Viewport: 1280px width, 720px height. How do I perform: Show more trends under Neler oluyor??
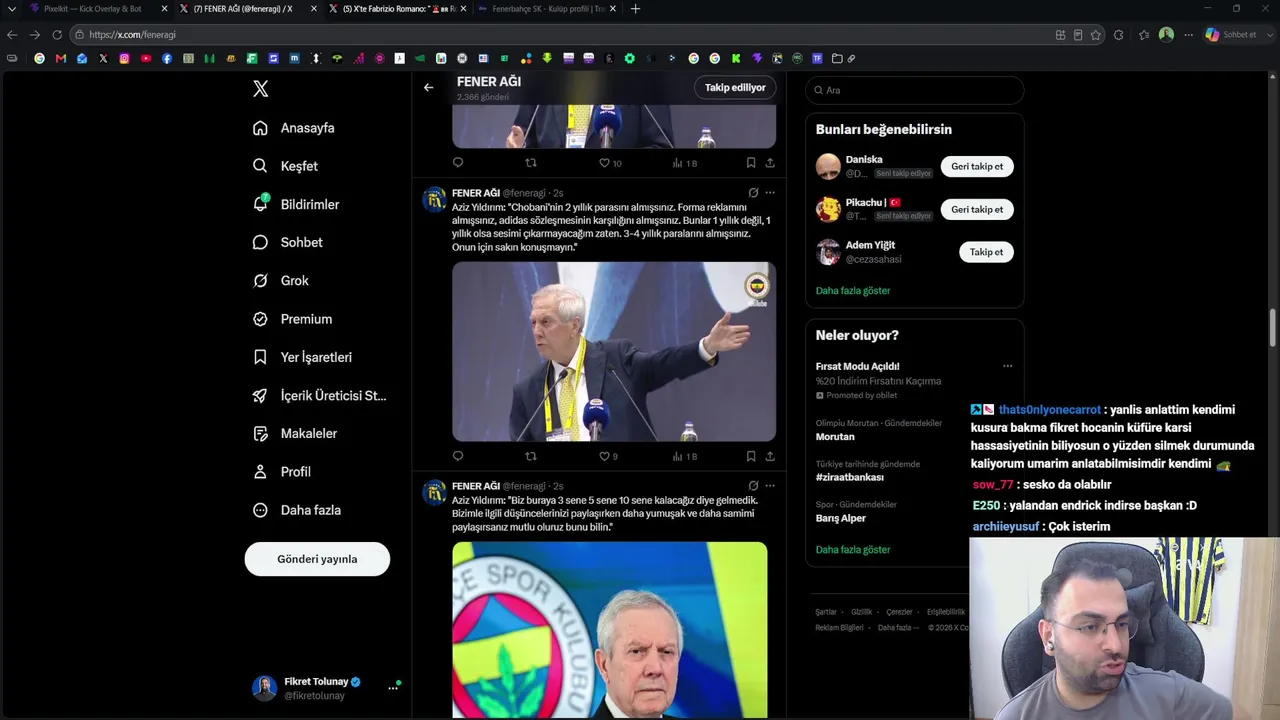[x=853, y=550]
